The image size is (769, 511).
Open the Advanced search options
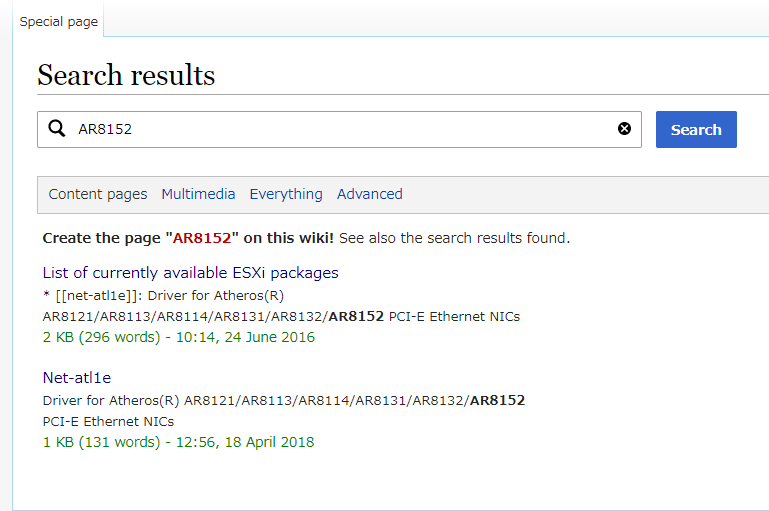[369, 194]
